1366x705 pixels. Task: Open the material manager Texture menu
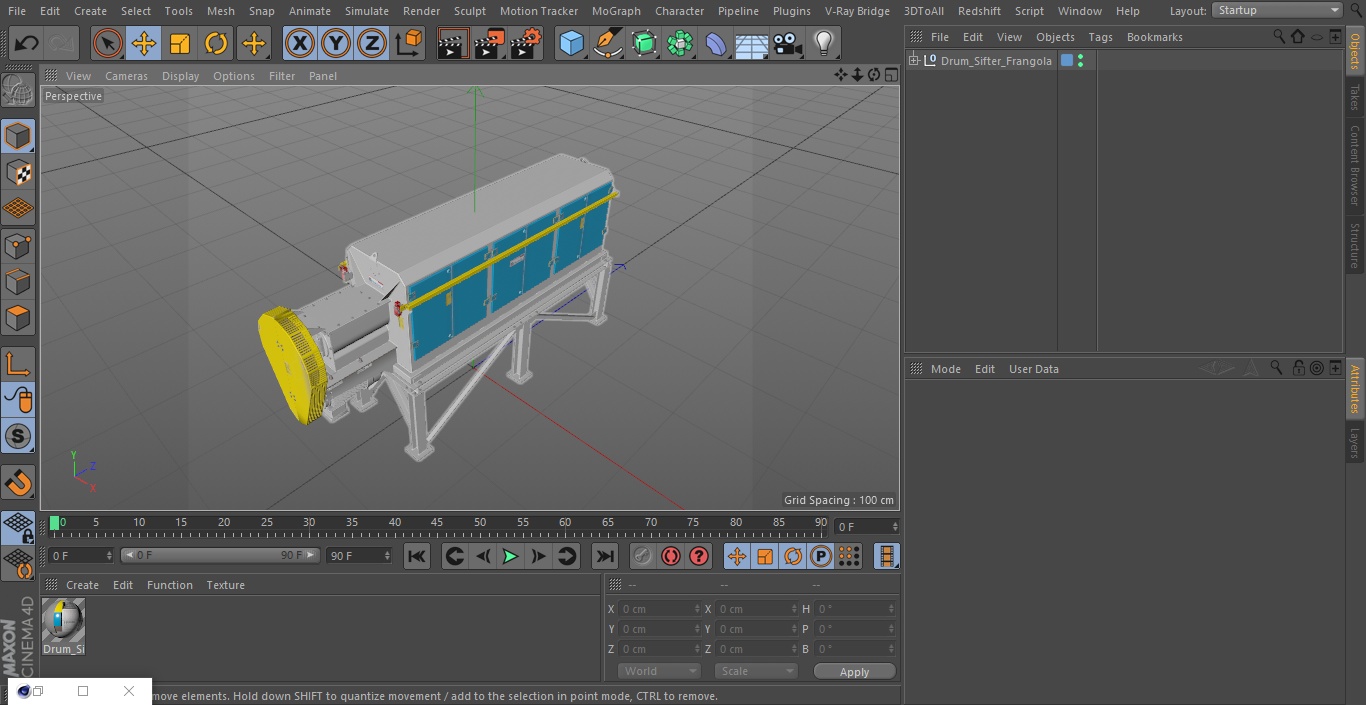225,585
